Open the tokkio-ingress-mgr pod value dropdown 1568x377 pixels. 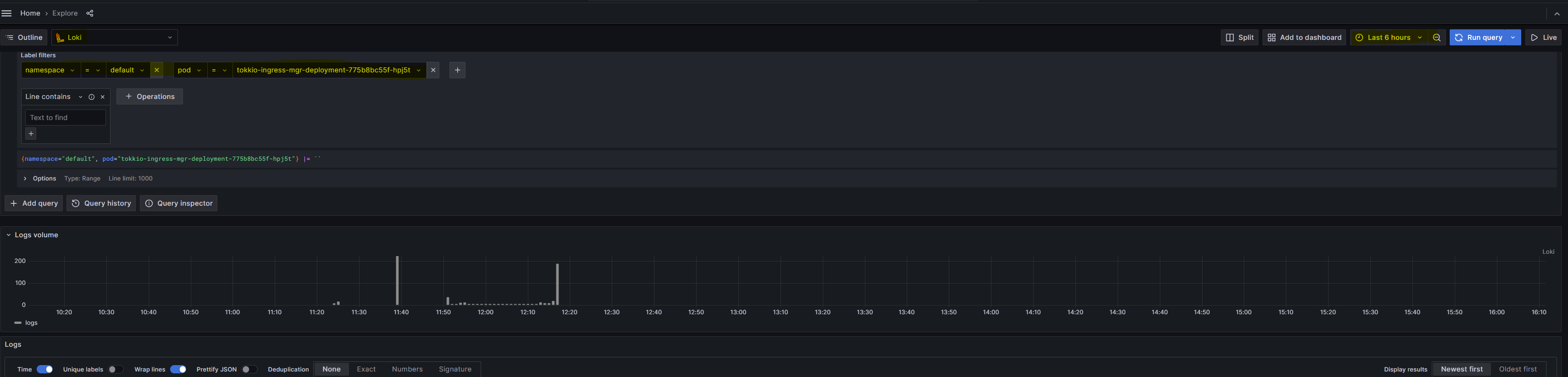[x=329, y=71]
